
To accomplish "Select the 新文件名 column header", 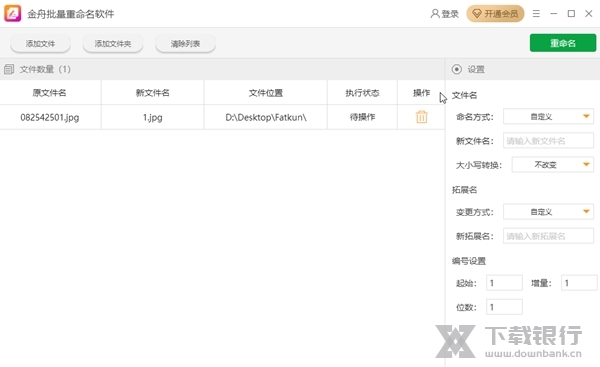I will pyautogui.click(x=153, y=93).
